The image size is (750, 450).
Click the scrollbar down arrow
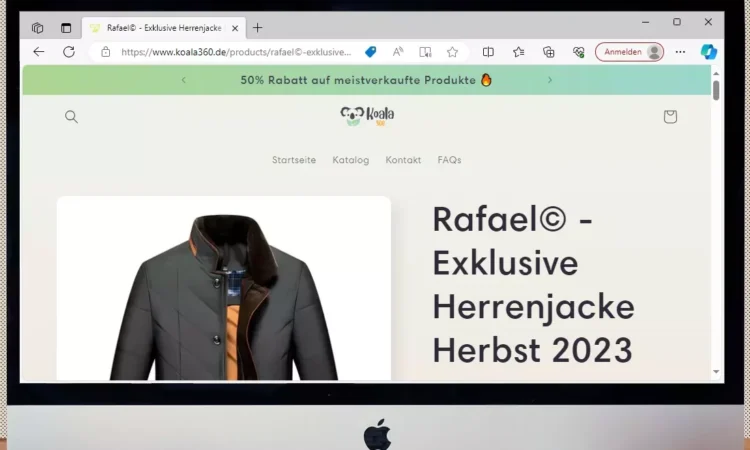click(x=716, y=372)
